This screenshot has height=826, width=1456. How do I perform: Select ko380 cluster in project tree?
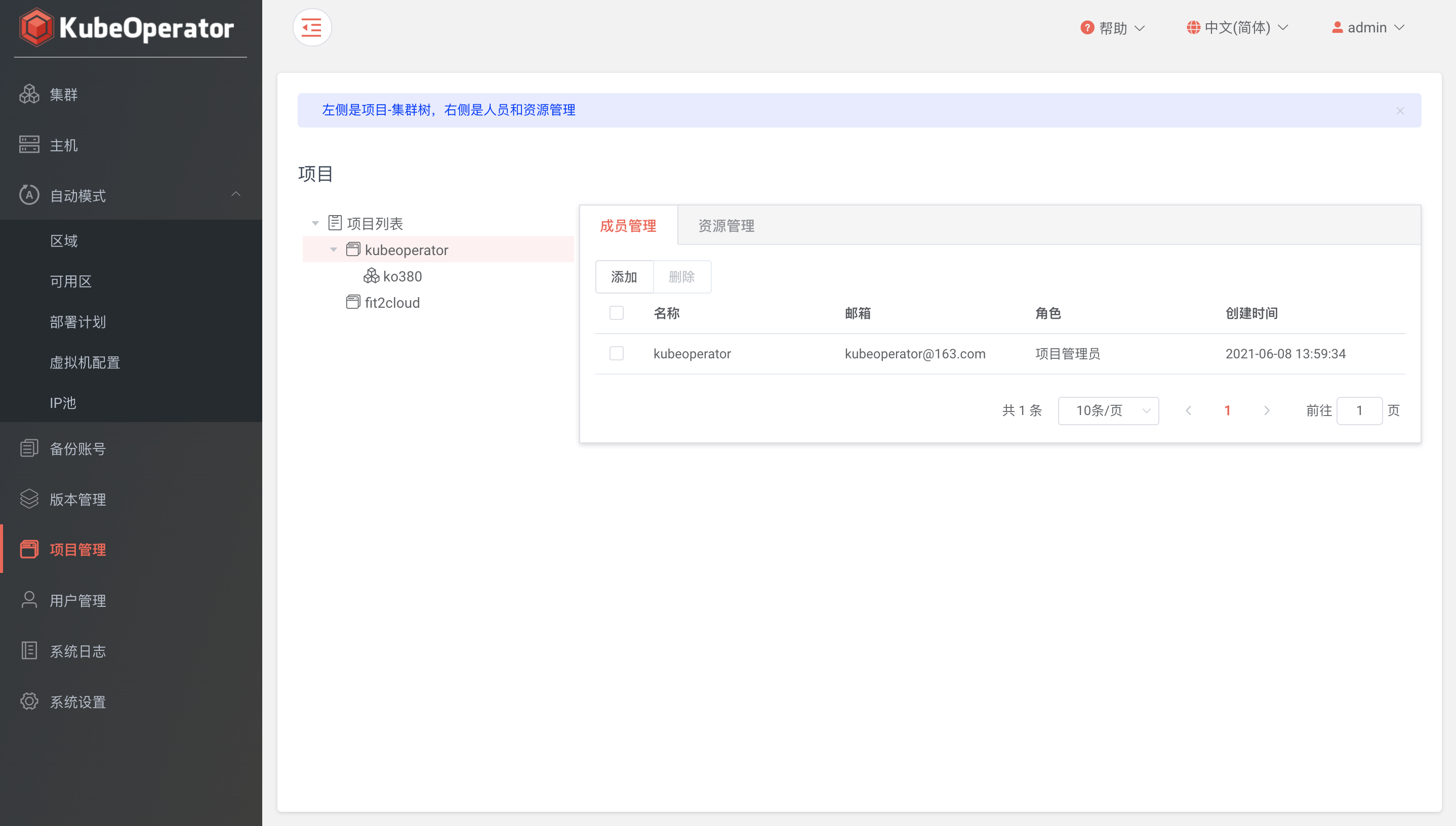point(402,276)
